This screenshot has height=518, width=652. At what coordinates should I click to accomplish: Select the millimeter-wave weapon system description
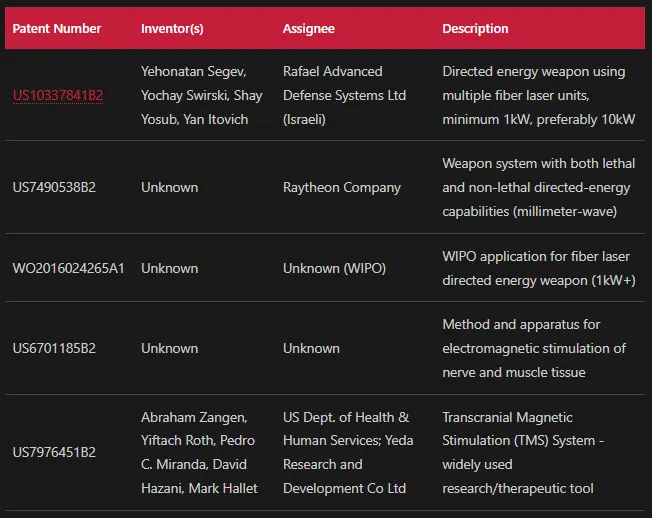538,187
